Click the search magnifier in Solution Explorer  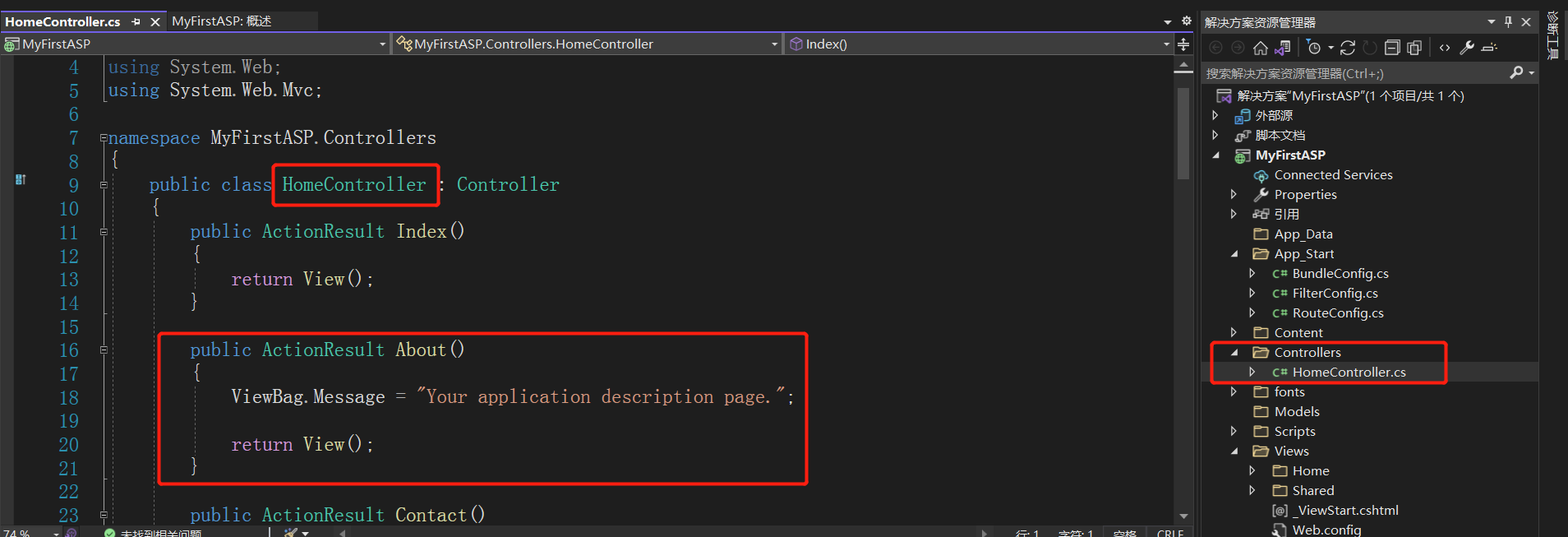[x=1516, y=73]
